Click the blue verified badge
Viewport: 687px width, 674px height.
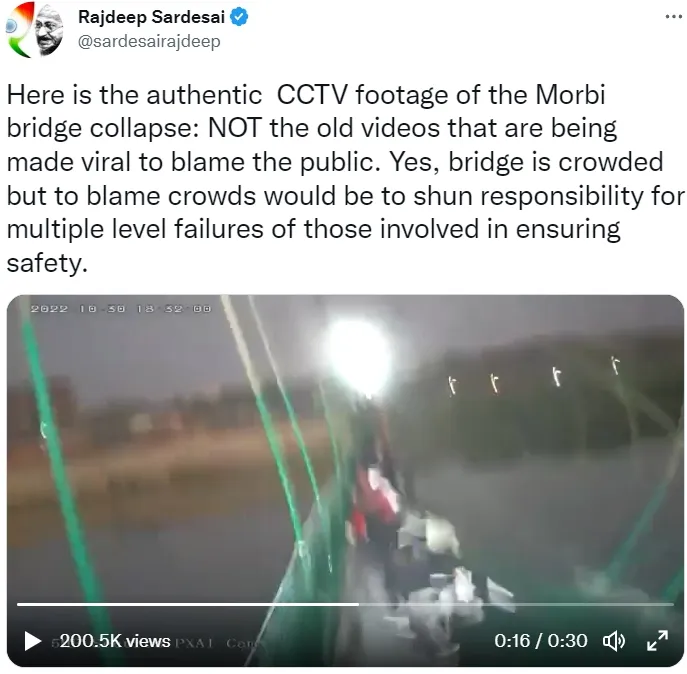(239, 17)
